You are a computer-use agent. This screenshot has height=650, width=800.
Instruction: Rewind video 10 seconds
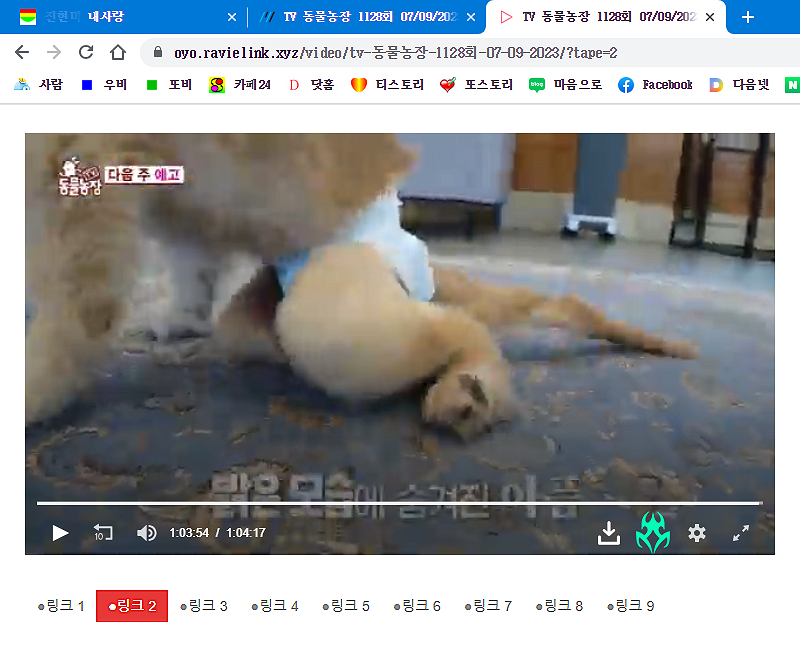coord(103,533)
